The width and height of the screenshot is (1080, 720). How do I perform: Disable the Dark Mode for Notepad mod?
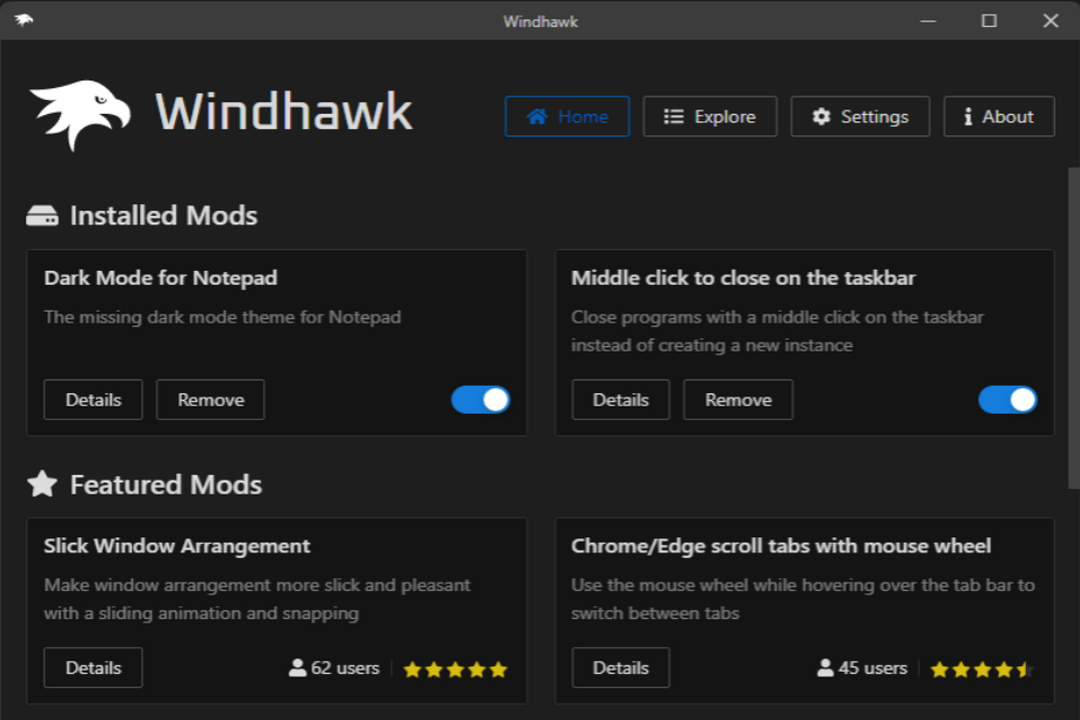click(x=480, y=399)
